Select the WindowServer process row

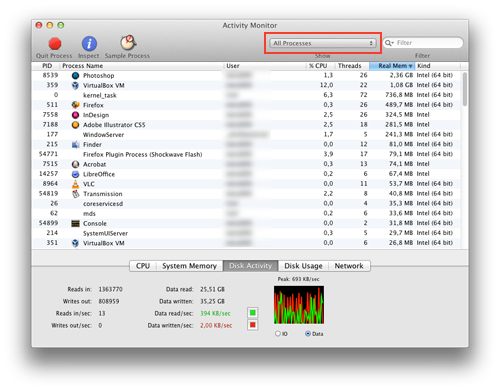tap(247, 135)
